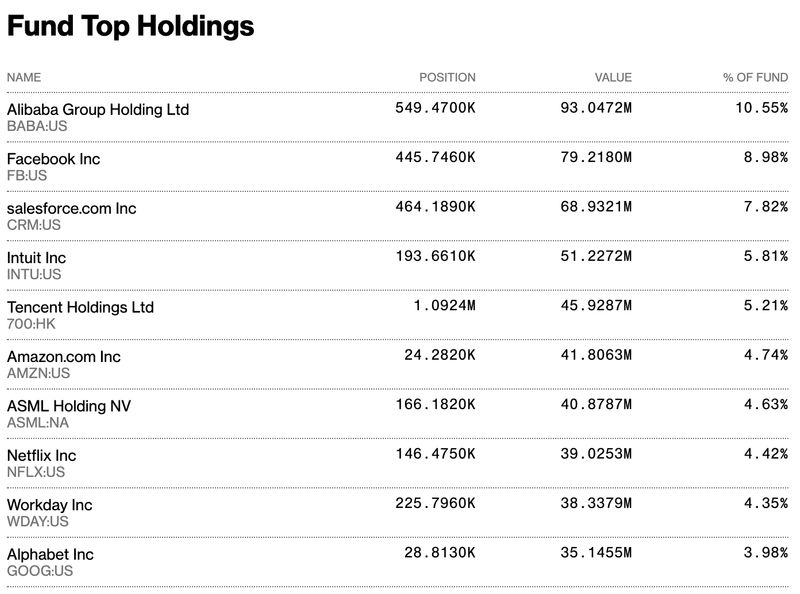Open the Workday Inc holding

point(50,505)
